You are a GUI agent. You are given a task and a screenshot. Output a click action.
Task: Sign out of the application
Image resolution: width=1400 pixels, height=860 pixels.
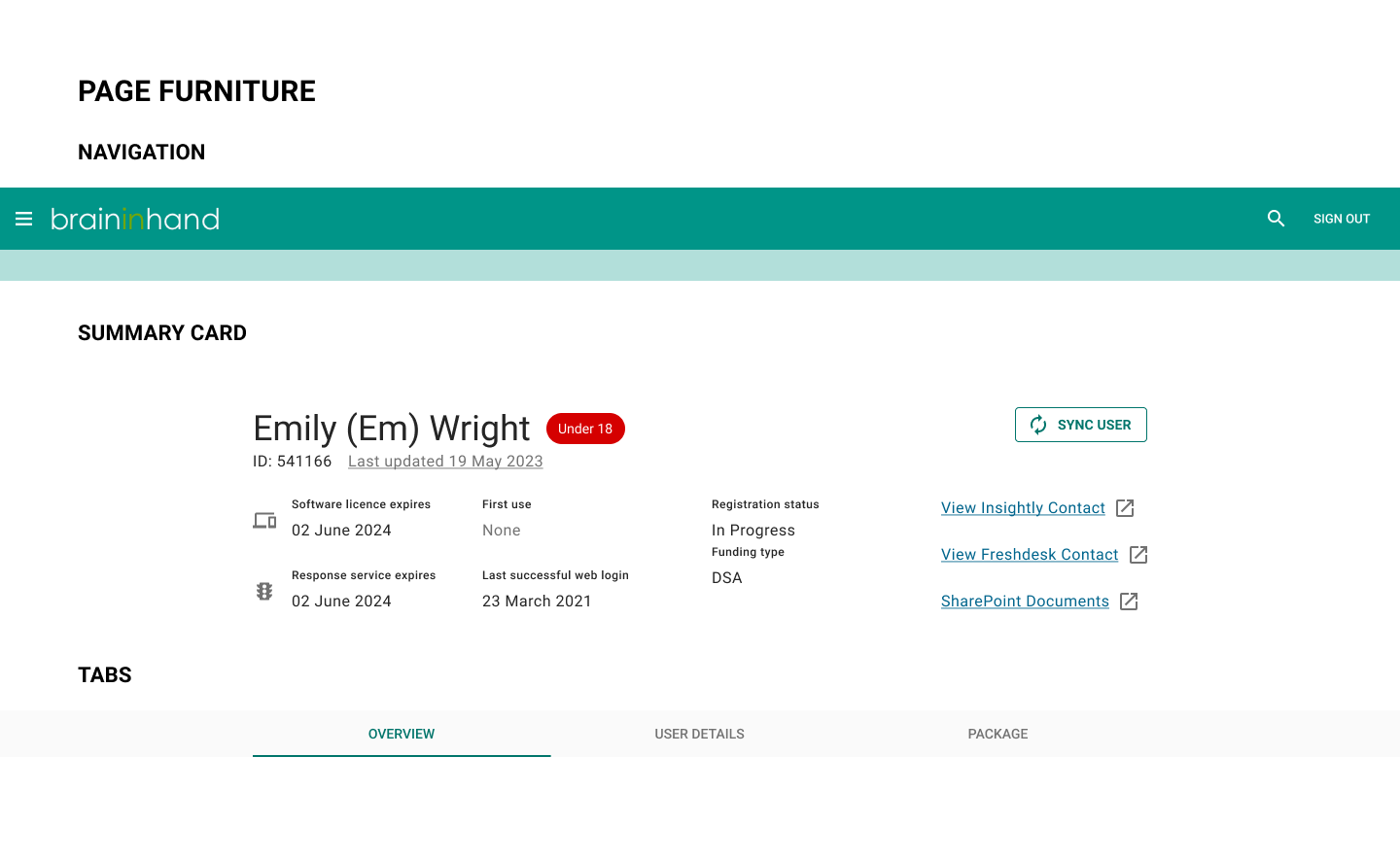pos(1342,219)
